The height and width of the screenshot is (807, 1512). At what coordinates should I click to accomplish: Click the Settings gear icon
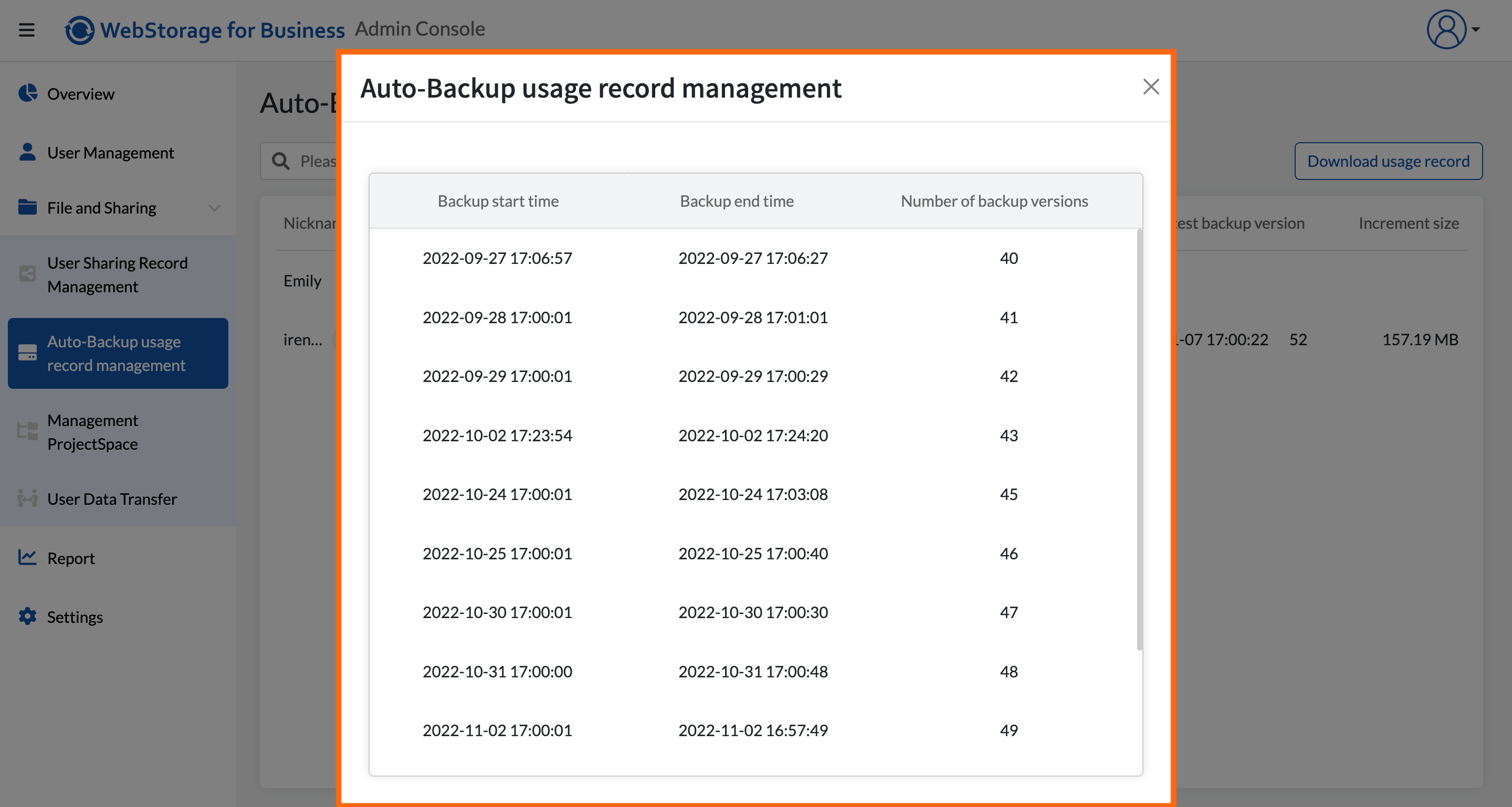click(x=28, y=617)
